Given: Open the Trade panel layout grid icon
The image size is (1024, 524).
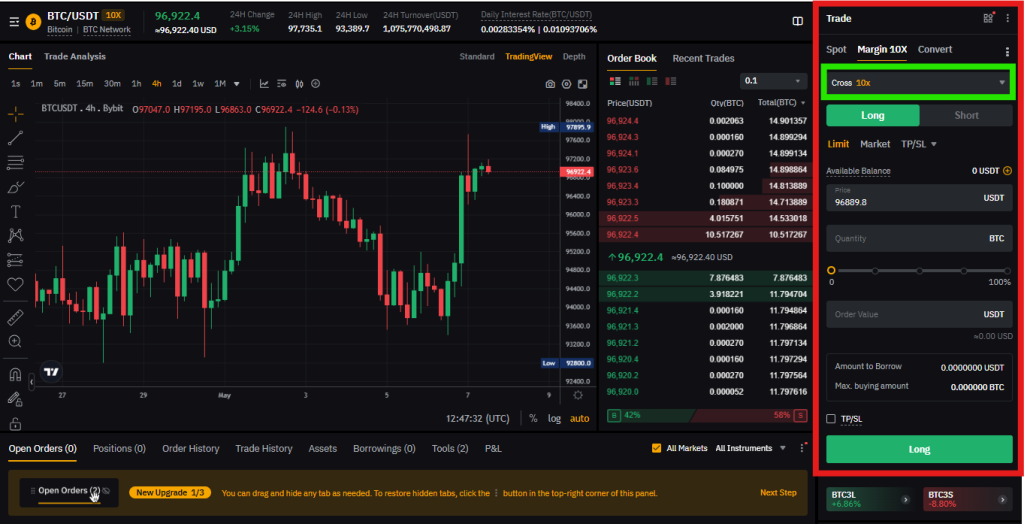Looking at the screenshot, I should 988,18.
